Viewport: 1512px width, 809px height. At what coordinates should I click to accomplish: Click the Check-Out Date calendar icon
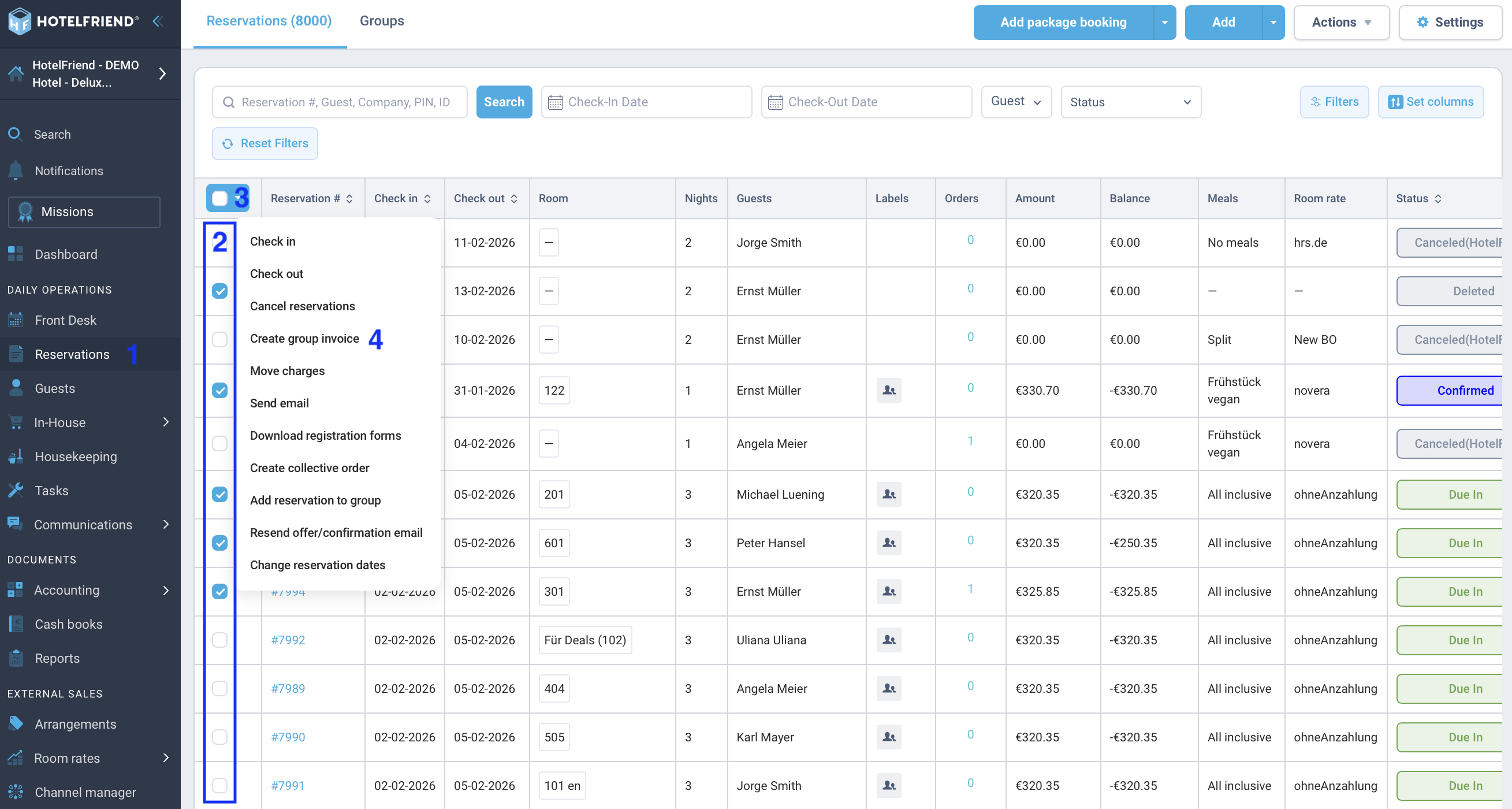(x=776, y=102)
